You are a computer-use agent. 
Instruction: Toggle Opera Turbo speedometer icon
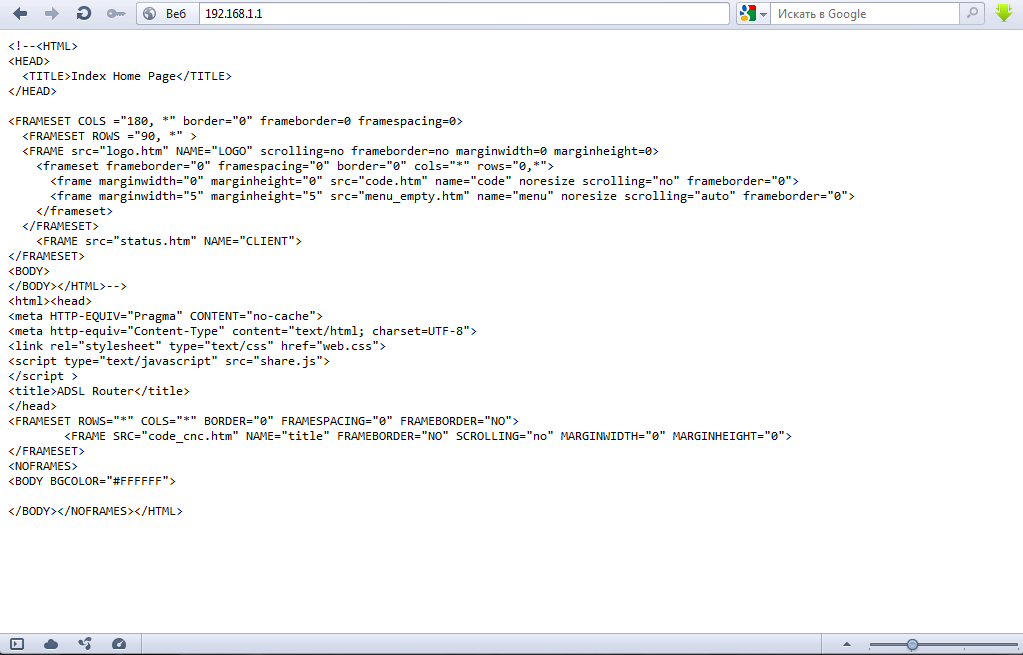point(119,644)
